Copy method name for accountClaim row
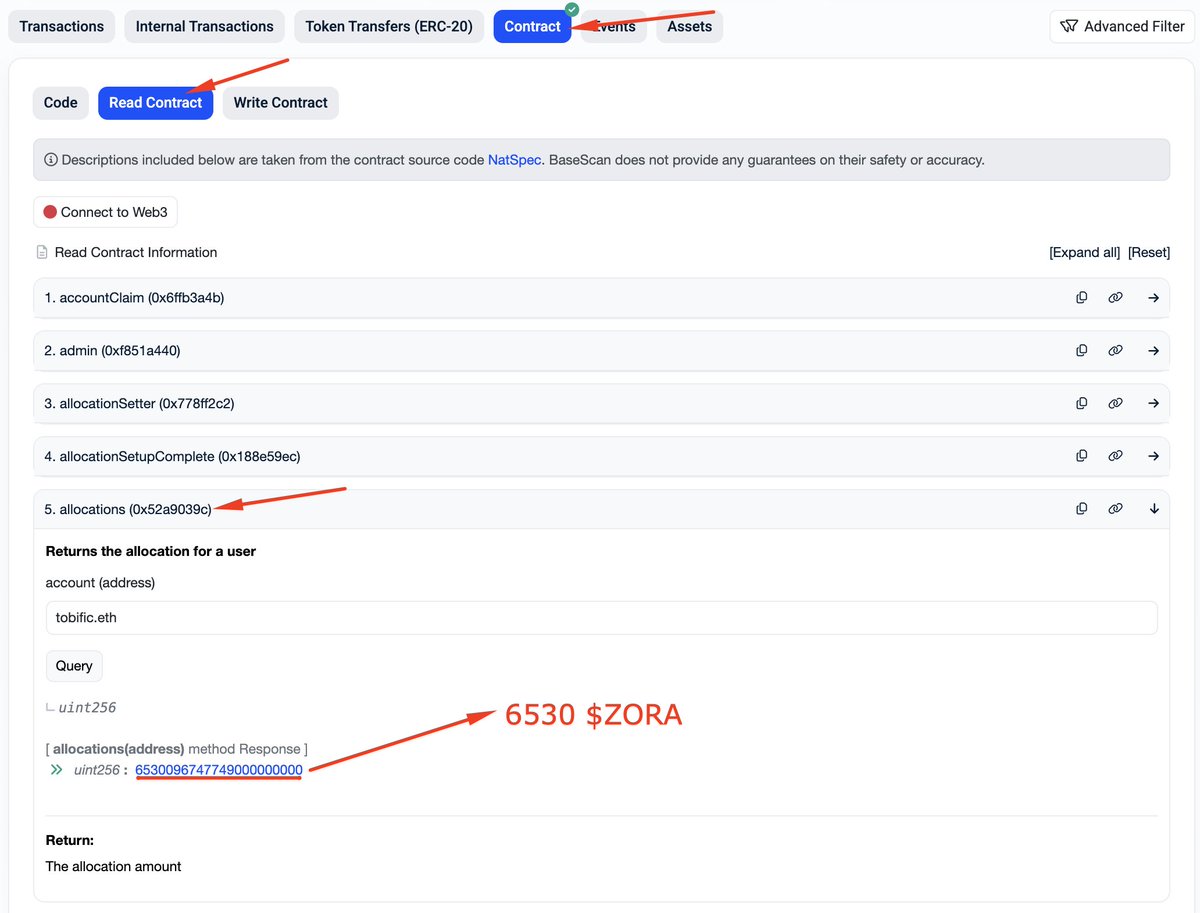 pyautogui.click(x=1081, y=298)
